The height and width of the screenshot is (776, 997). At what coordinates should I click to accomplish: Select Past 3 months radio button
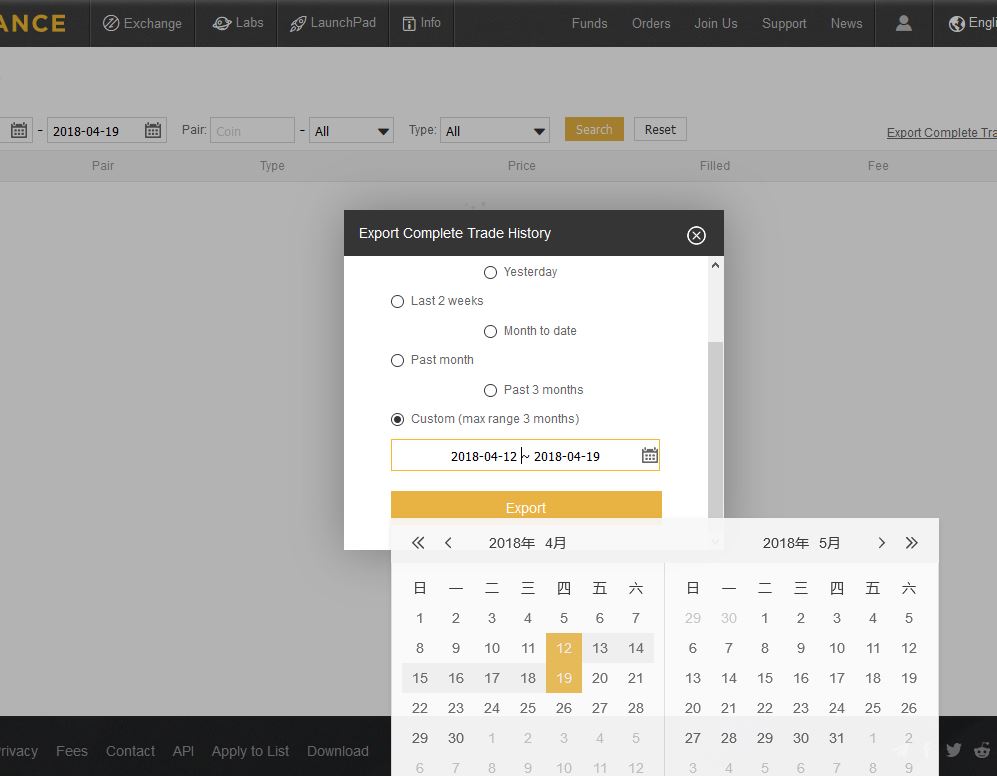tap(490, 390)
